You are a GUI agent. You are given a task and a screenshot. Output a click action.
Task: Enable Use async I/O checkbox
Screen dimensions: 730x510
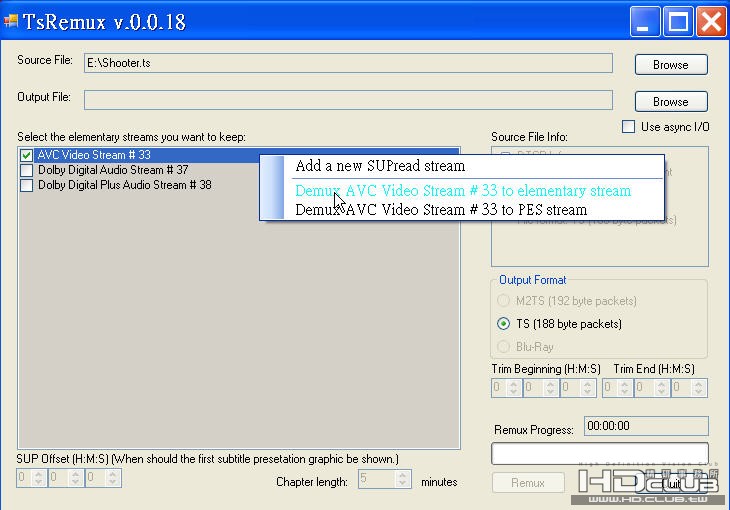[x=629, y=127]
